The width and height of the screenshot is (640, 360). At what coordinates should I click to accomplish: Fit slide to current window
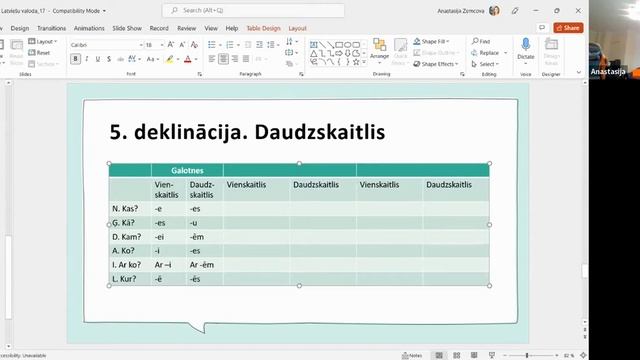pos(583,356)
